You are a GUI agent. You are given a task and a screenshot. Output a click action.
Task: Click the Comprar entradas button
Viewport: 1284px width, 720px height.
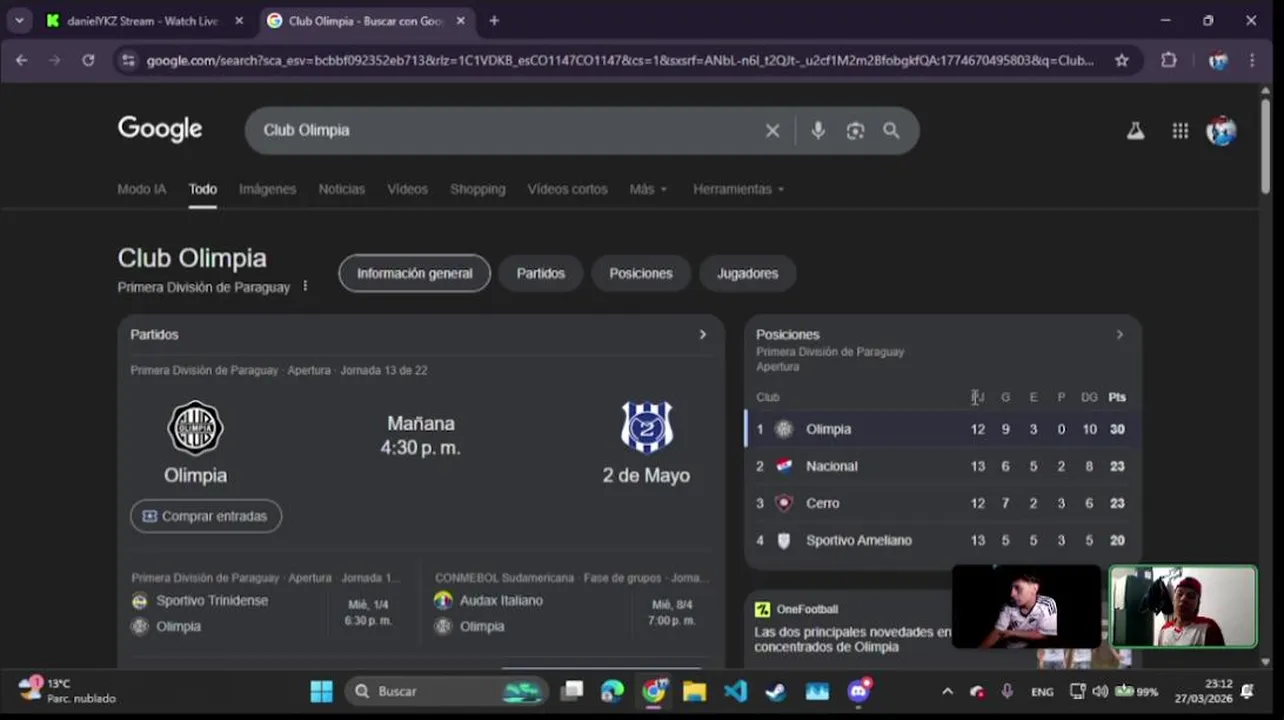tap(206, 516)
